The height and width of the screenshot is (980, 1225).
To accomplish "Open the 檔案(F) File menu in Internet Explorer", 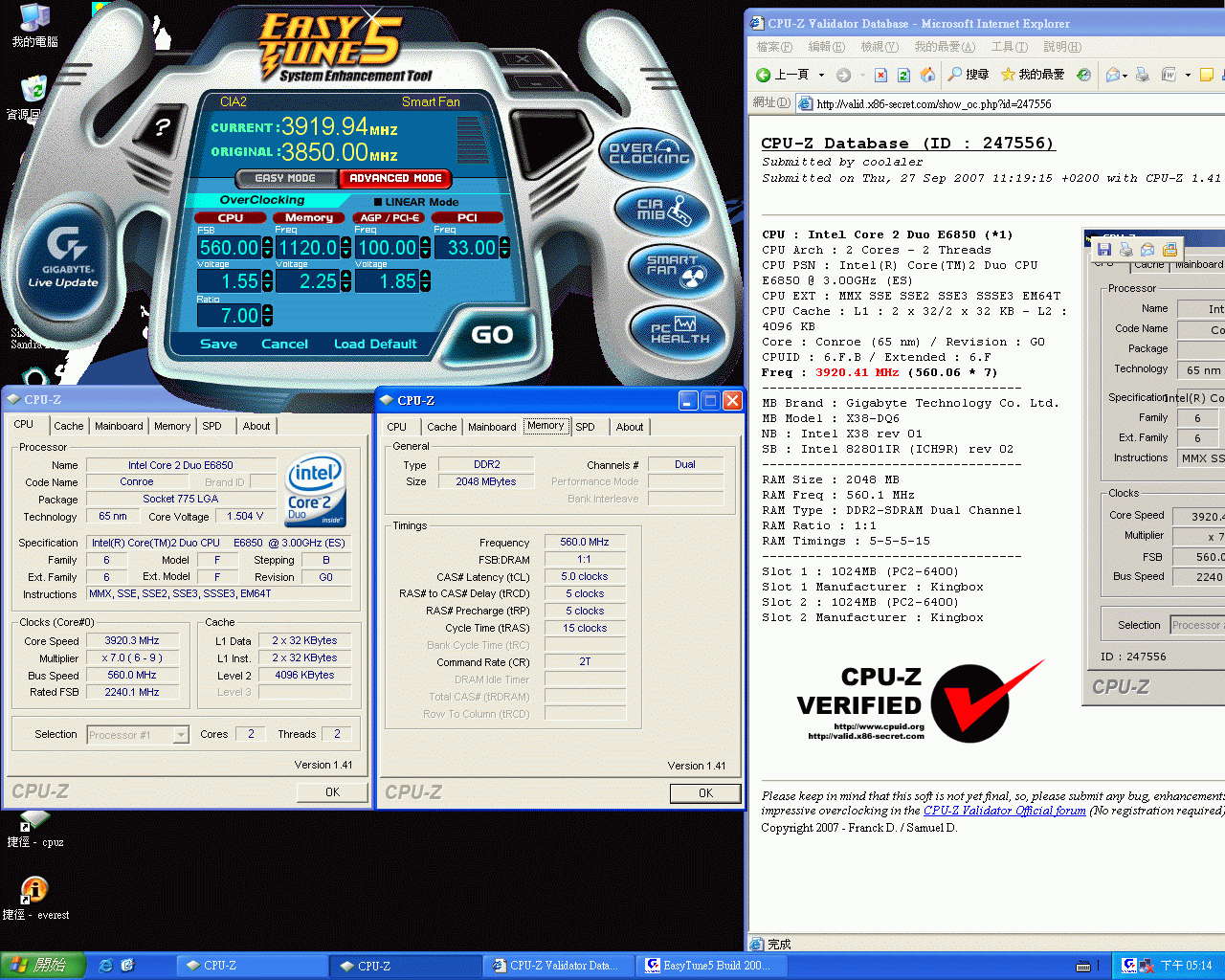I will (x=774, y=47).
